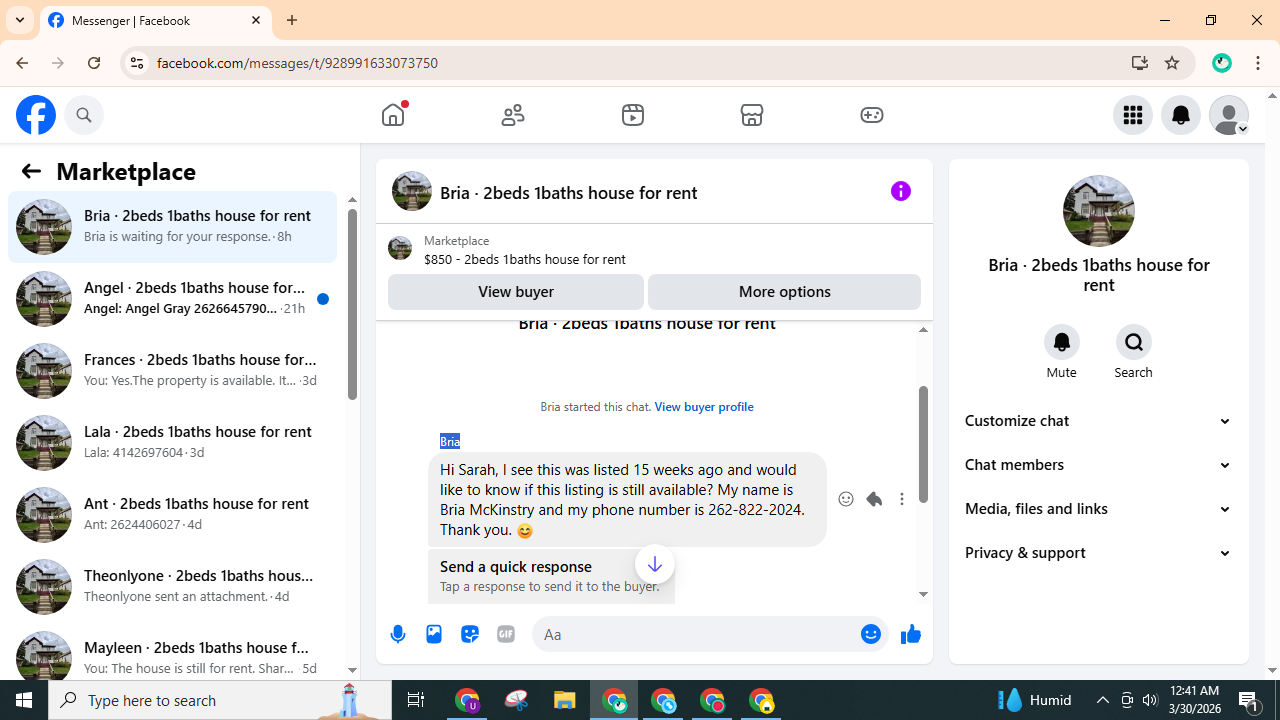Screen dimensions: 1280x720
Task: Bookmark this page with star icon
Action: coord(1172,63)
